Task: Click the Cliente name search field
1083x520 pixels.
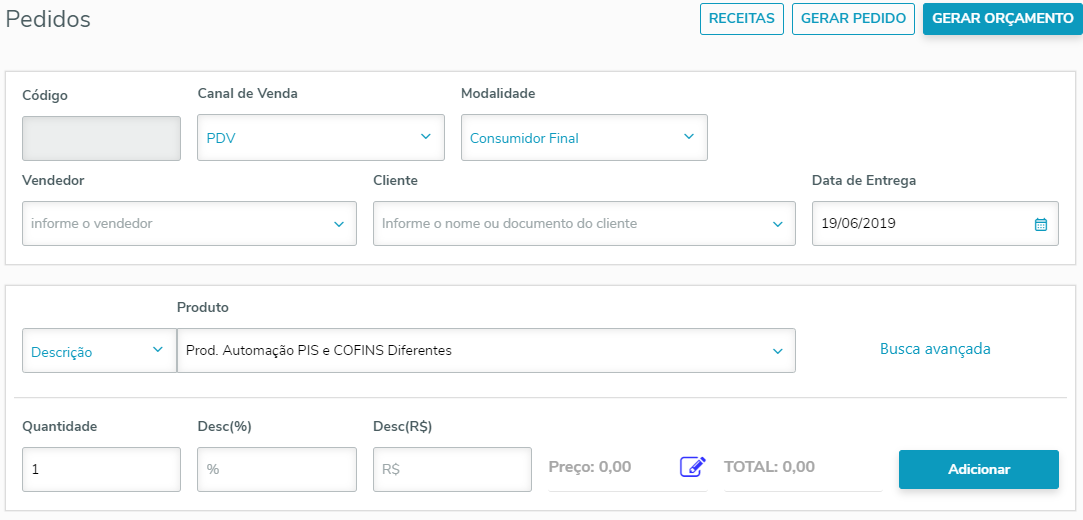Action: point(570,224)
